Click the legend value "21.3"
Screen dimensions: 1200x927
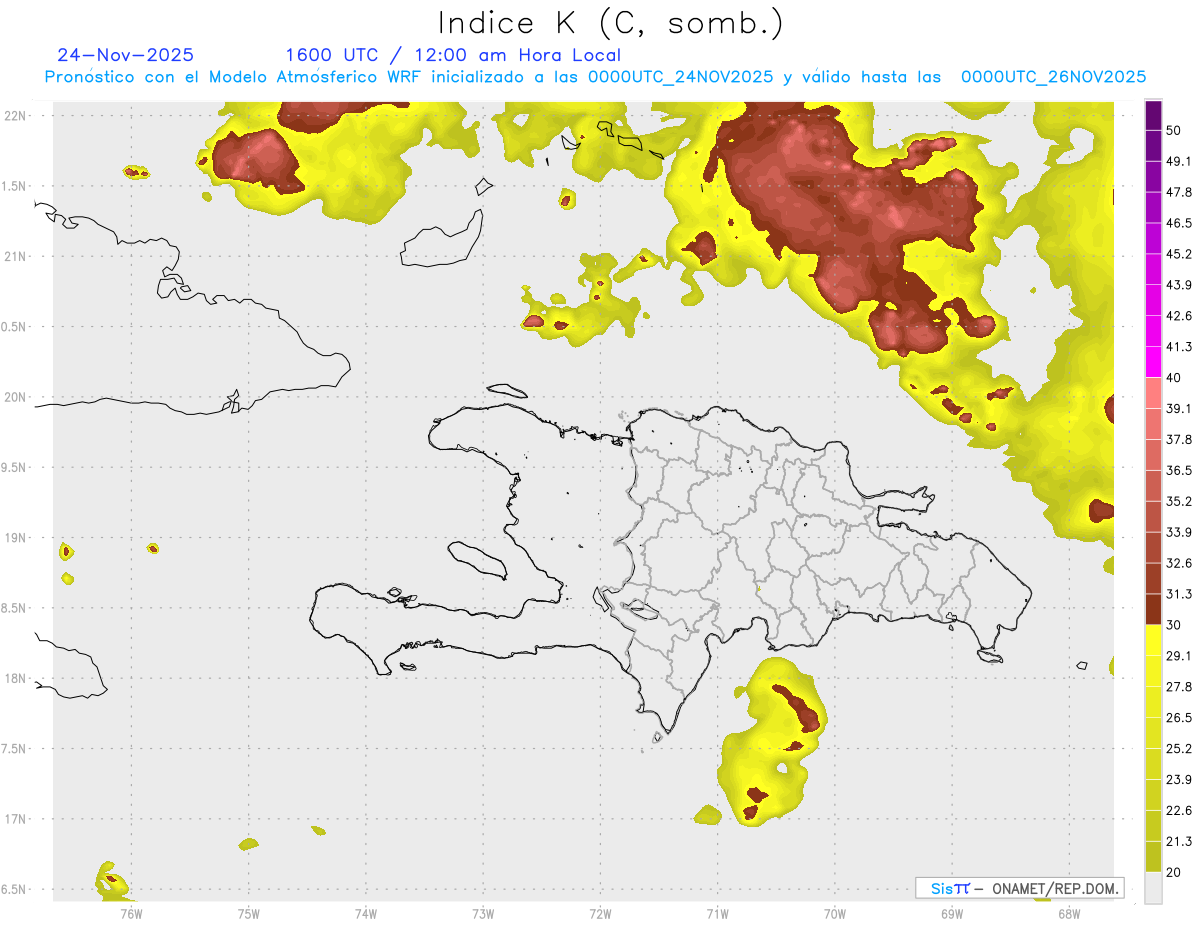1179,842
